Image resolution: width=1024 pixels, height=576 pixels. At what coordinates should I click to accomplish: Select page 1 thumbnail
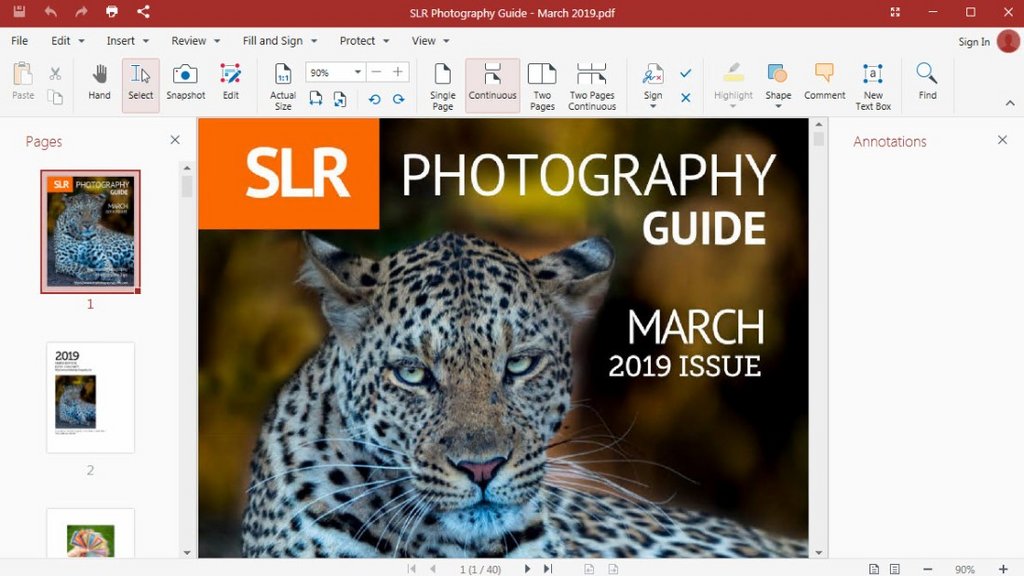(x=90, y=231)
